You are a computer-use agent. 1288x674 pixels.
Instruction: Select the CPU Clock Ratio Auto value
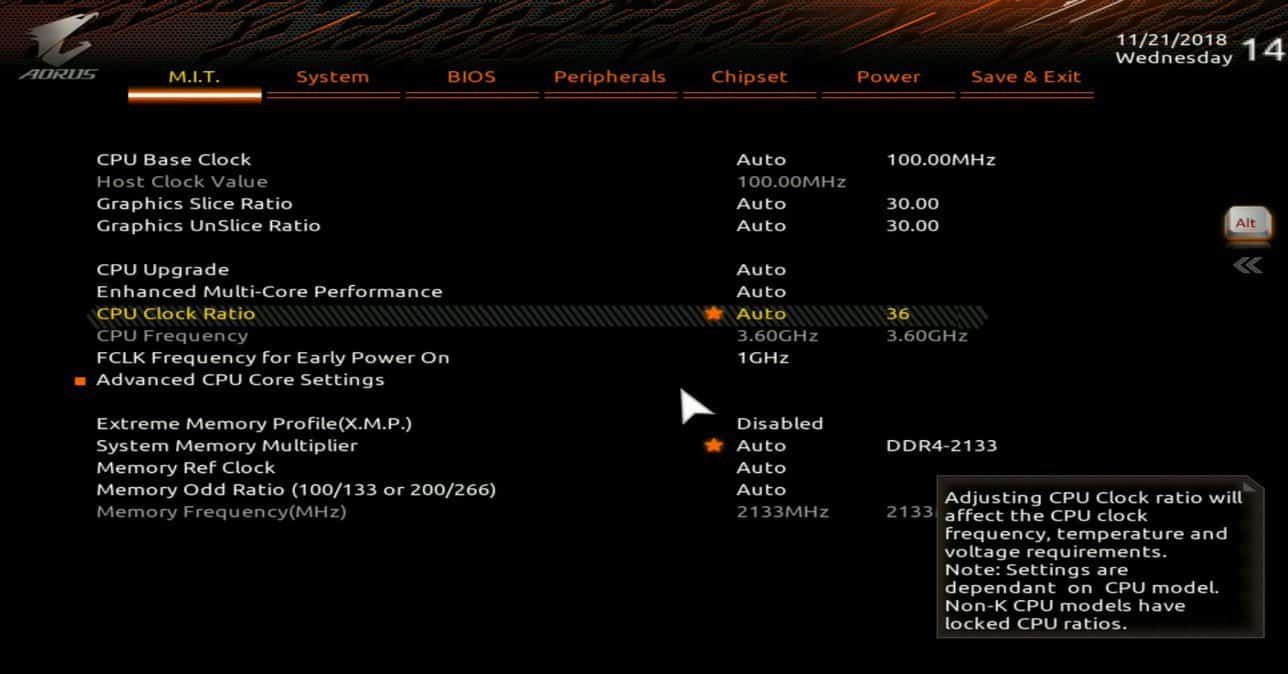761,314
